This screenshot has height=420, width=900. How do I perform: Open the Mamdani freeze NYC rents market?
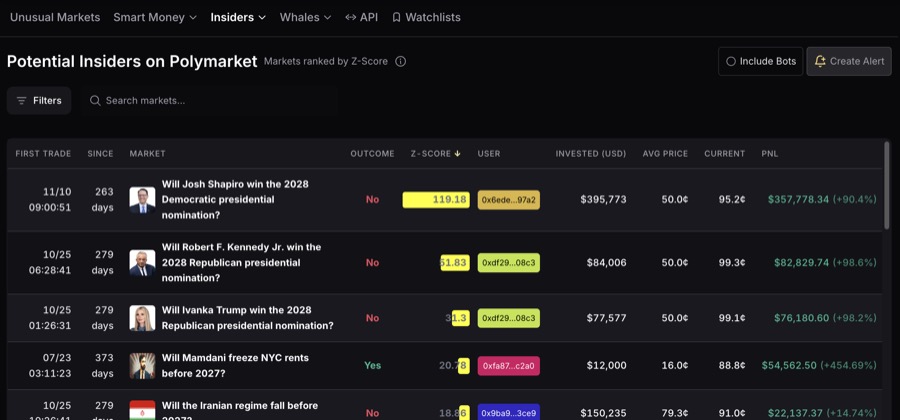tap(235, 365)
